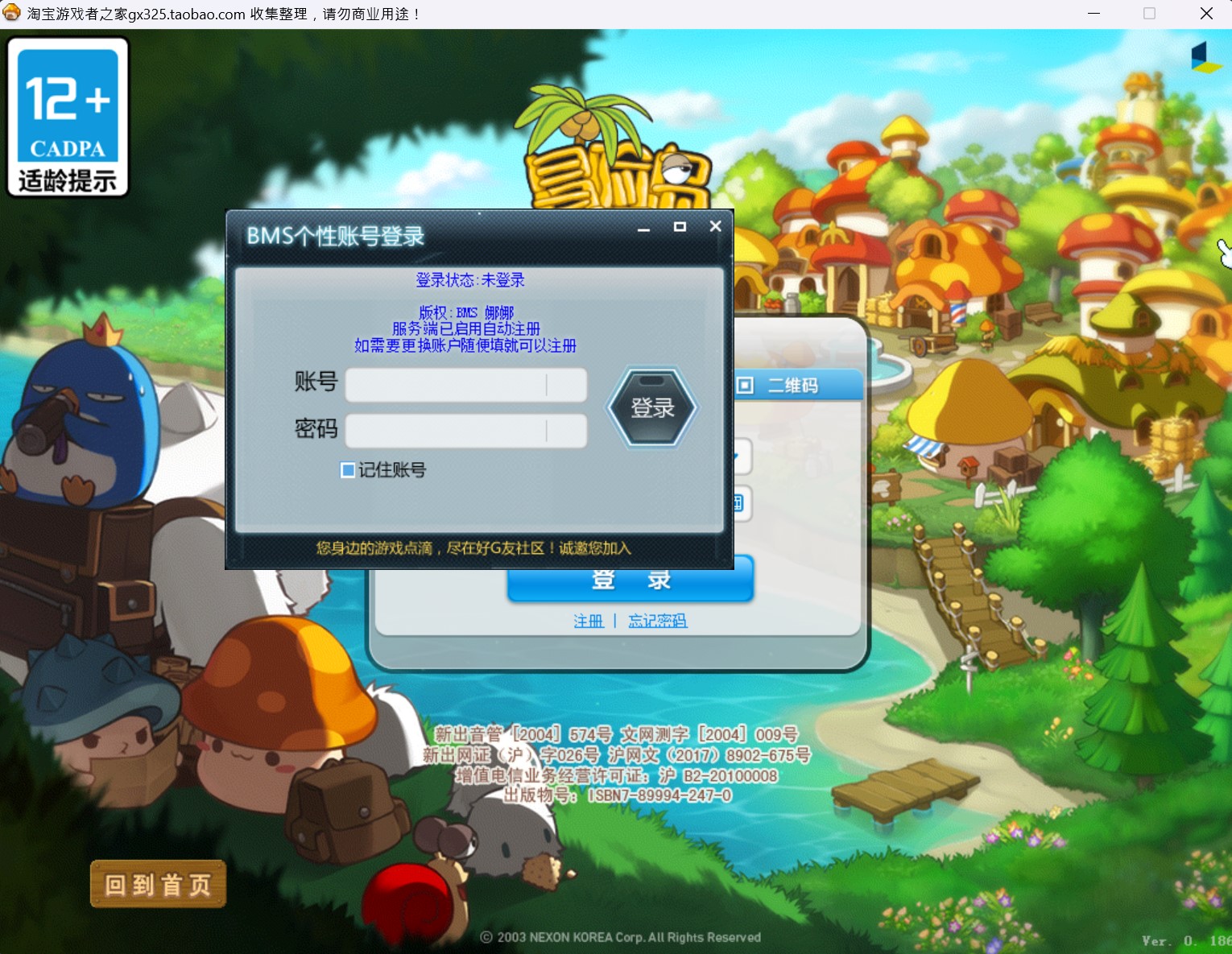Open the 忘记密码 forgot password link

[x=658, y=621]
